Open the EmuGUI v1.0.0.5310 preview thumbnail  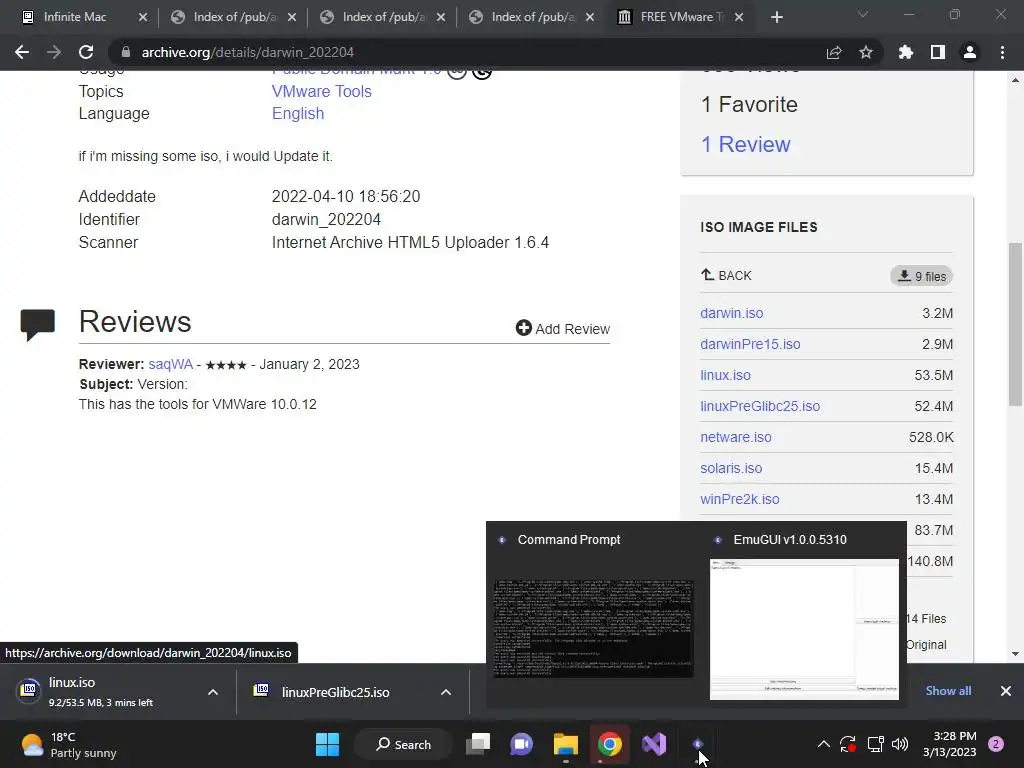[x=804, y=629]
